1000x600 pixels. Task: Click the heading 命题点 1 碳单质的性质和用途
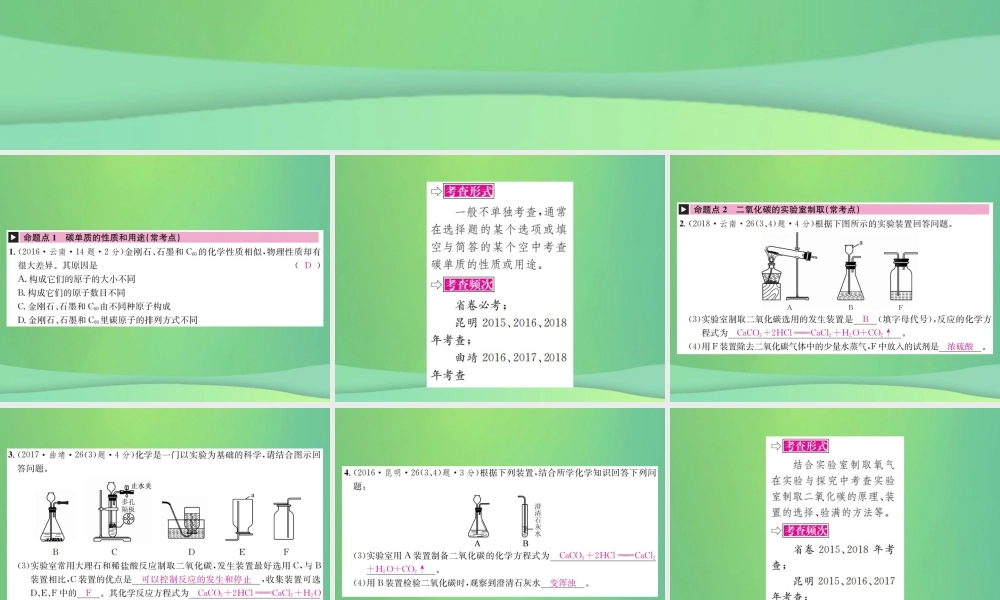click(x=102, y=237)
